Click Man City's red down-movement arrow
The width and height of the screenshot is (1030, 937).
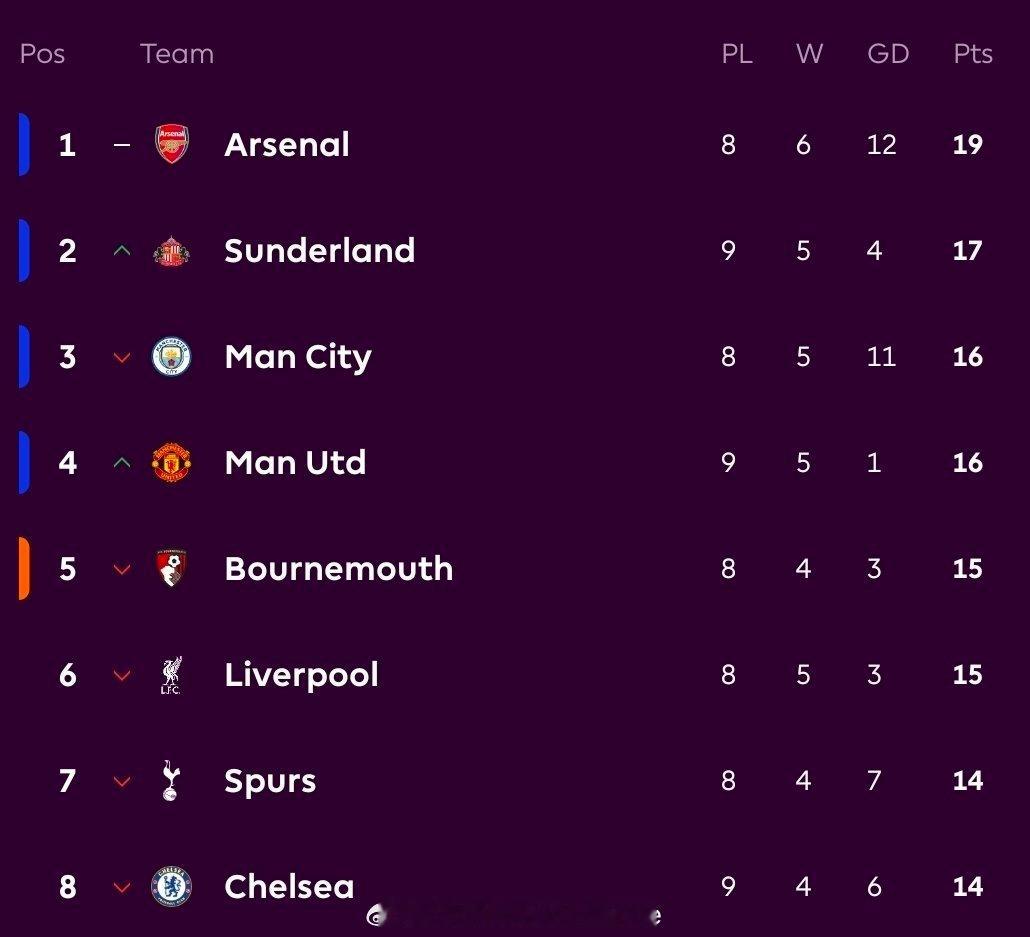pos(122,357)
